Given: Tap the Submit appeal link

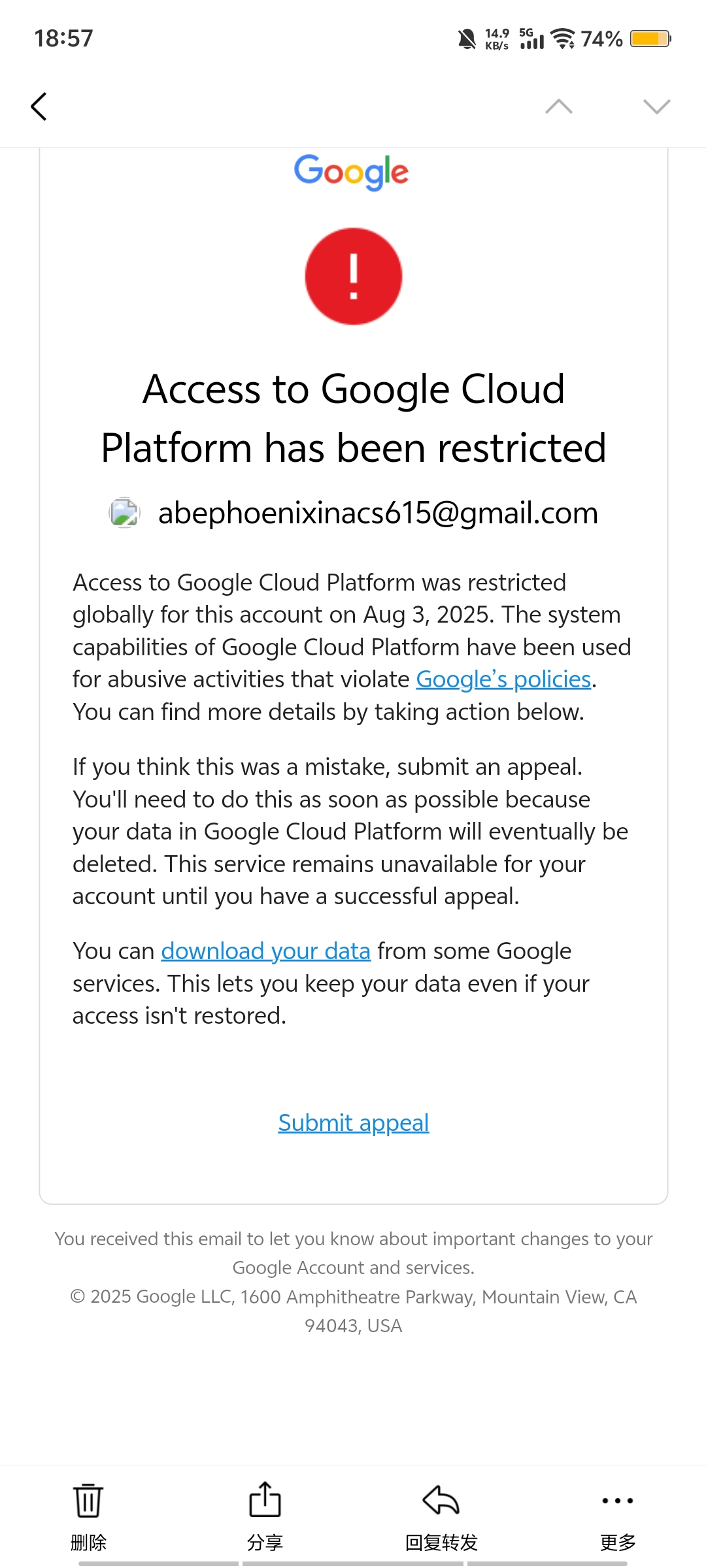Looking at the screenshot, I should [354, 1123].
